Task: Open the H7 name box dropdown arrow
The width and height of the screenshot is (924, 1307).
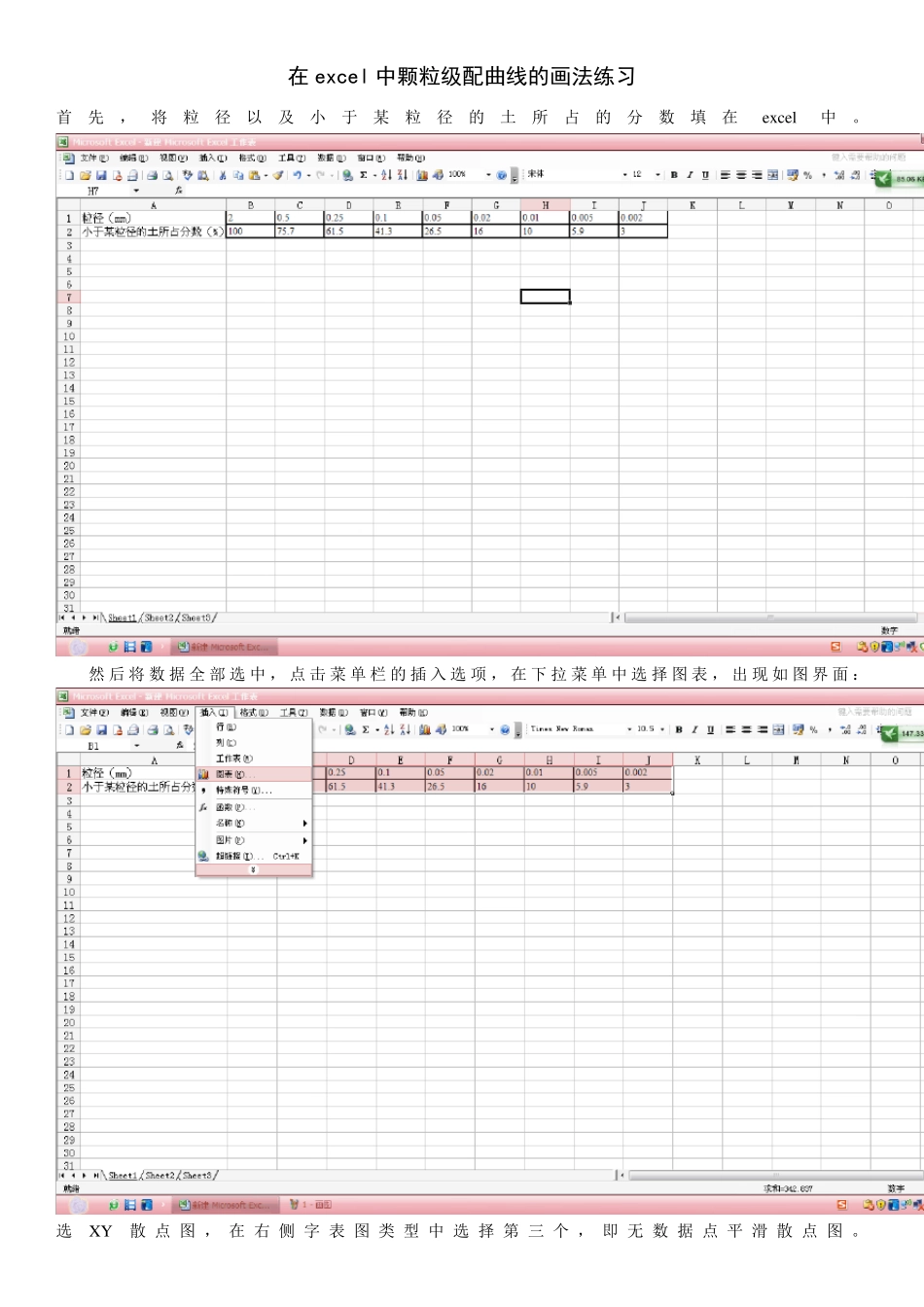Action: 136,191
